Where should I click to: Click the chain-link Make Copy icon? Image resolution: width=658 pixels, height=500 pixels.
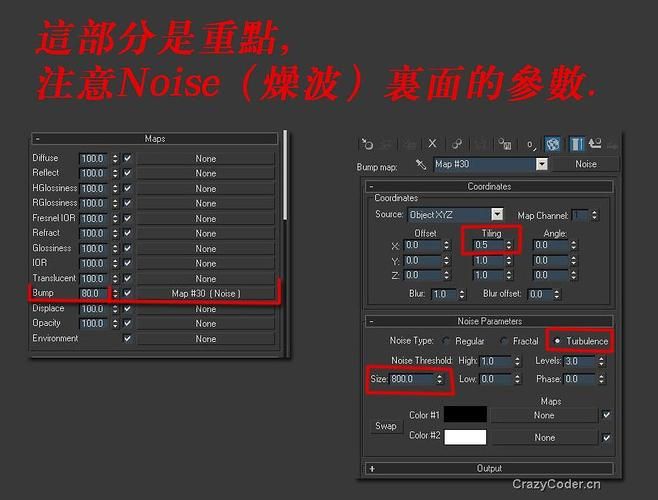pyautogui.click(x=457, y=144)
